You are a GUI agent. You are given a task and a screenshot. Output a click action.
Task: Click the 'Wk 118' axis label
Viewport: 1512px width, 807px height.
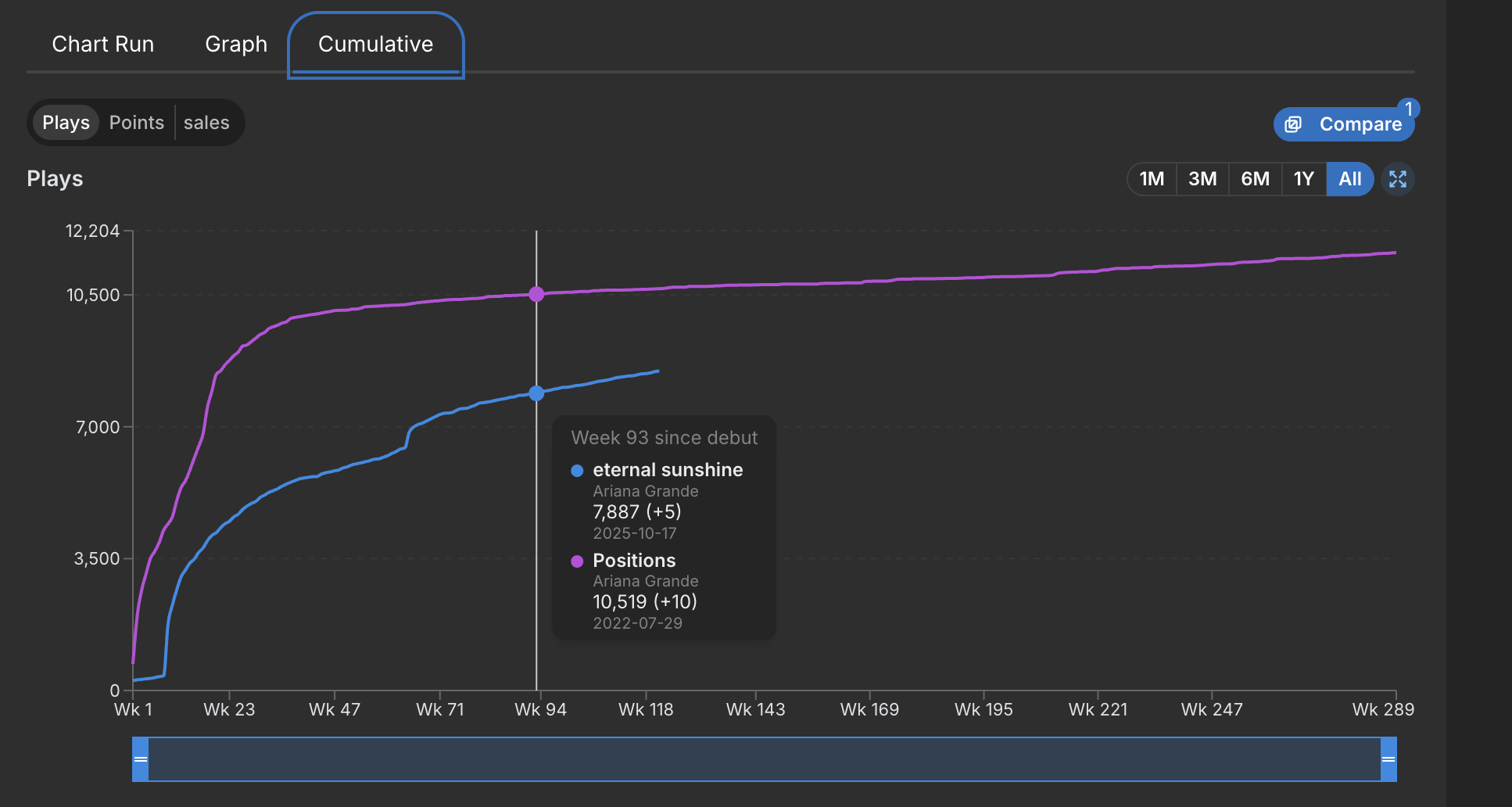tap(646, 709)
